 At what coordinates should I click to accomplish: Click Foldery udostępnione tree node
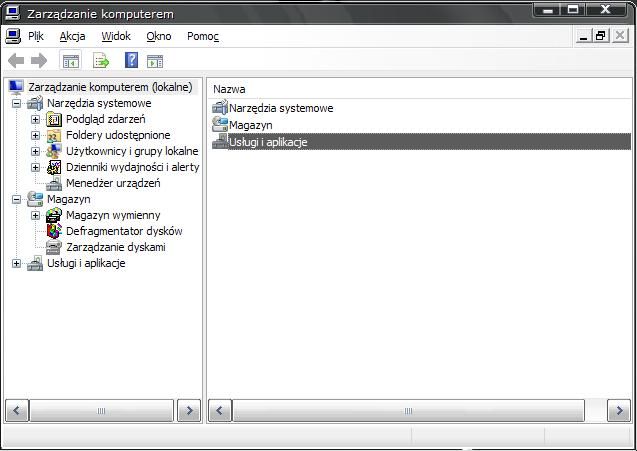pyautogui.click(x=117, y=135)
